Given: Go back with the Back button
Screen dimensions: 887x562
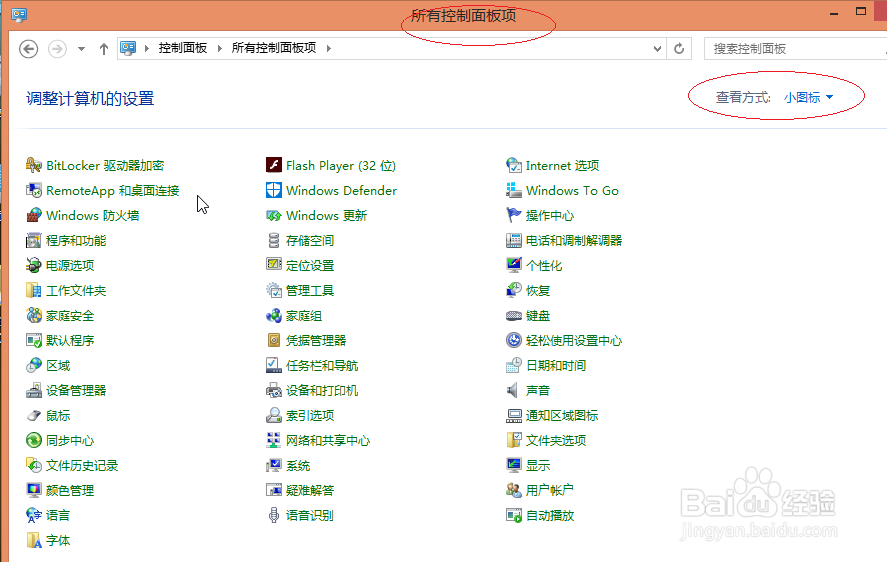Looking at the screenshot, I should [x=28, y=49].
